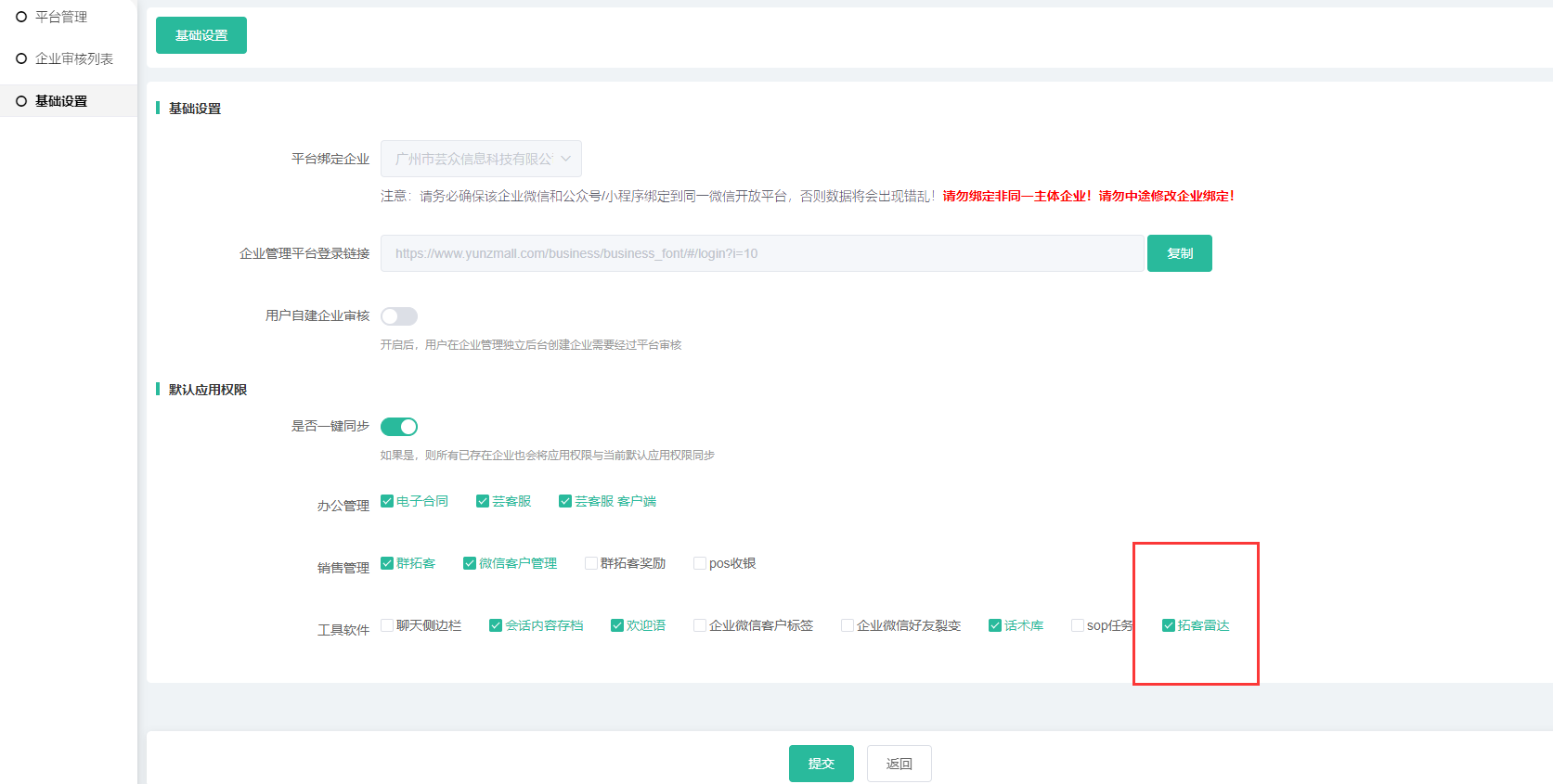This screenshot has width=1553, height=784.
Task: Uncheck the 群拓客 checkbox
Action: [x=387, y=563]
